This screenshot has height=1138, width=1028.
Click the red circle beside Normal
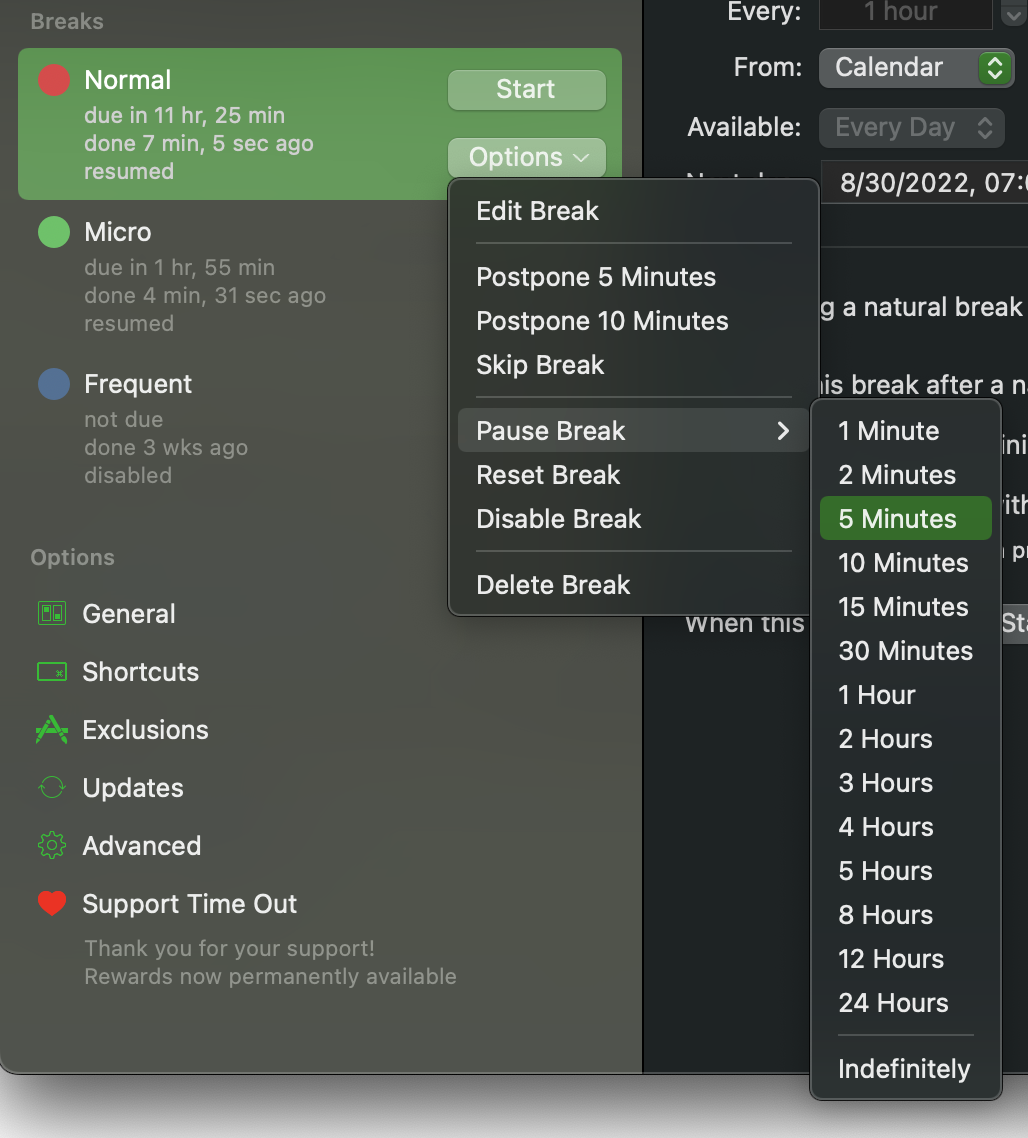point(54,80)
